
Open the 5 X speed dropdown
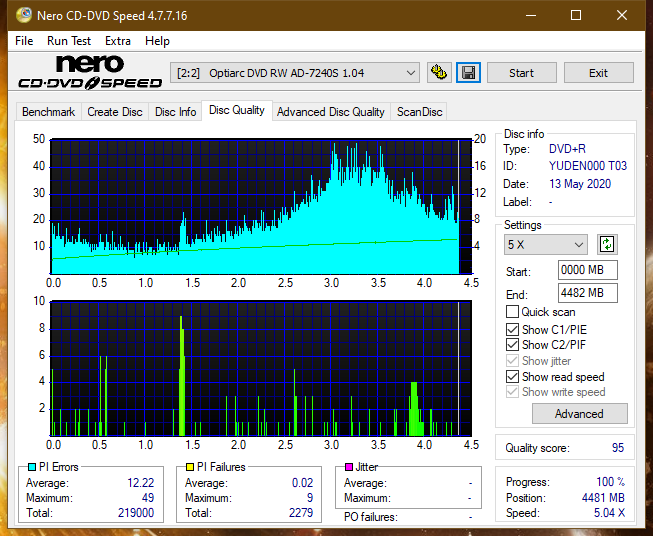[x=546, y=244]
